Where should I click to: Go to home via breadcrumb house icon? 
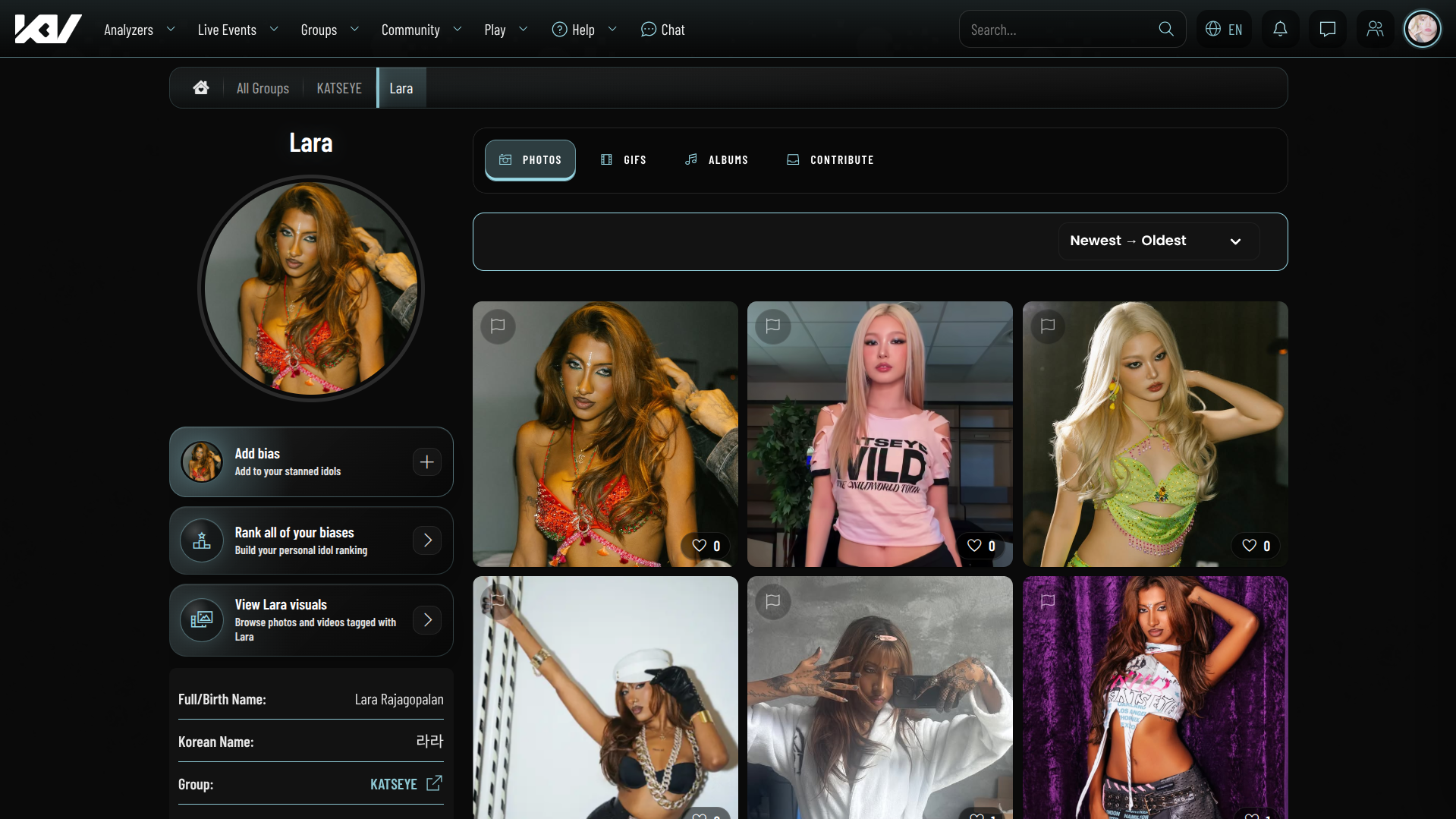(x=201, y=88)
